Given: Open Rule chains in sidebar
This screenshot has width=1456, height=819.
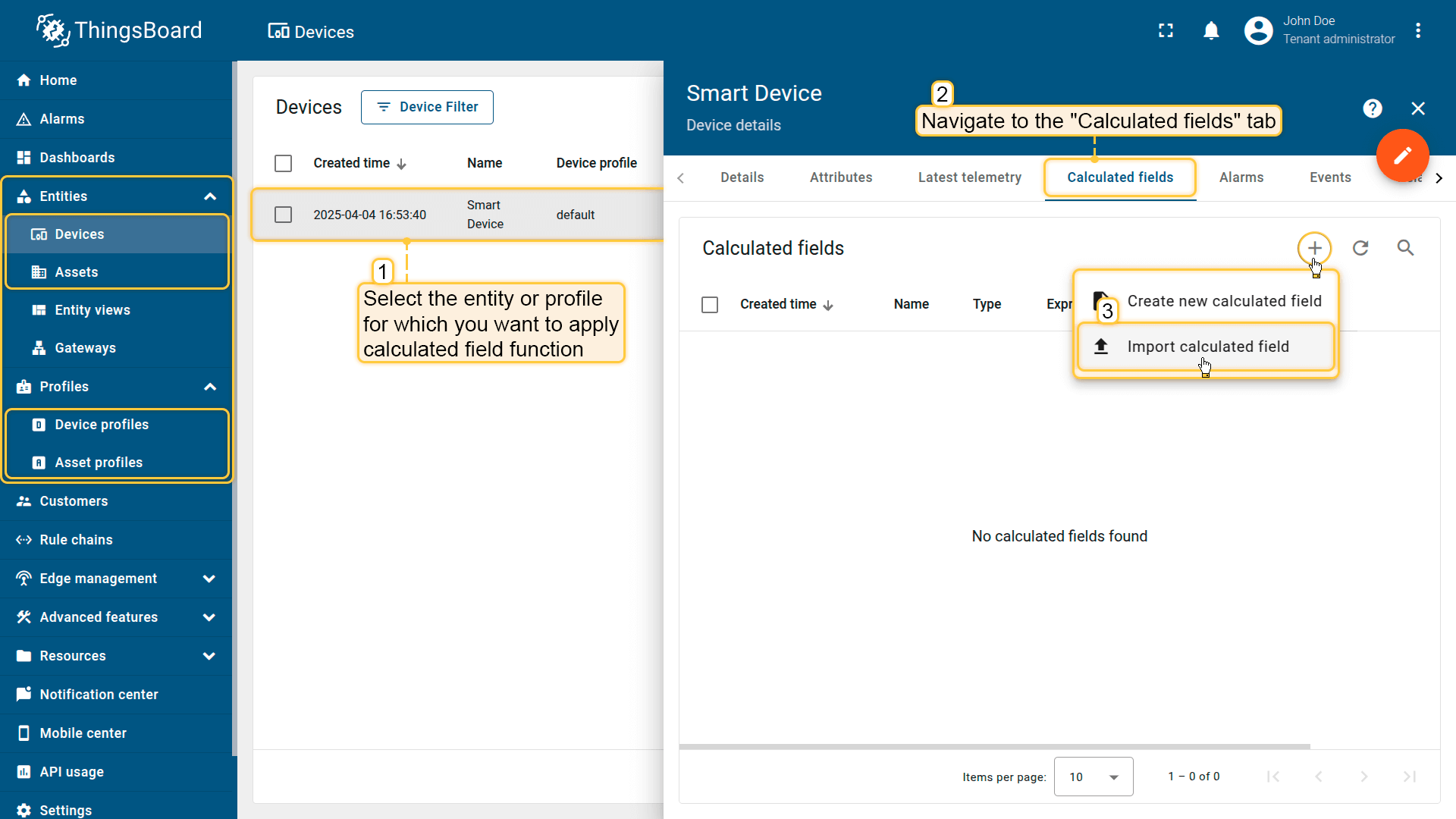Looking at the screenshot, I should (76, 540).
